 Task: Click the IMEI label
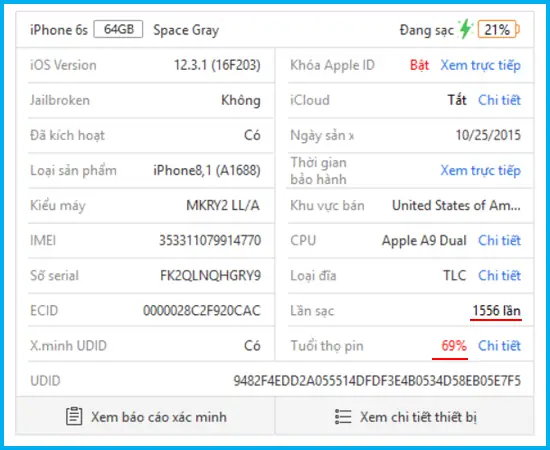click(x=43, y=241)
